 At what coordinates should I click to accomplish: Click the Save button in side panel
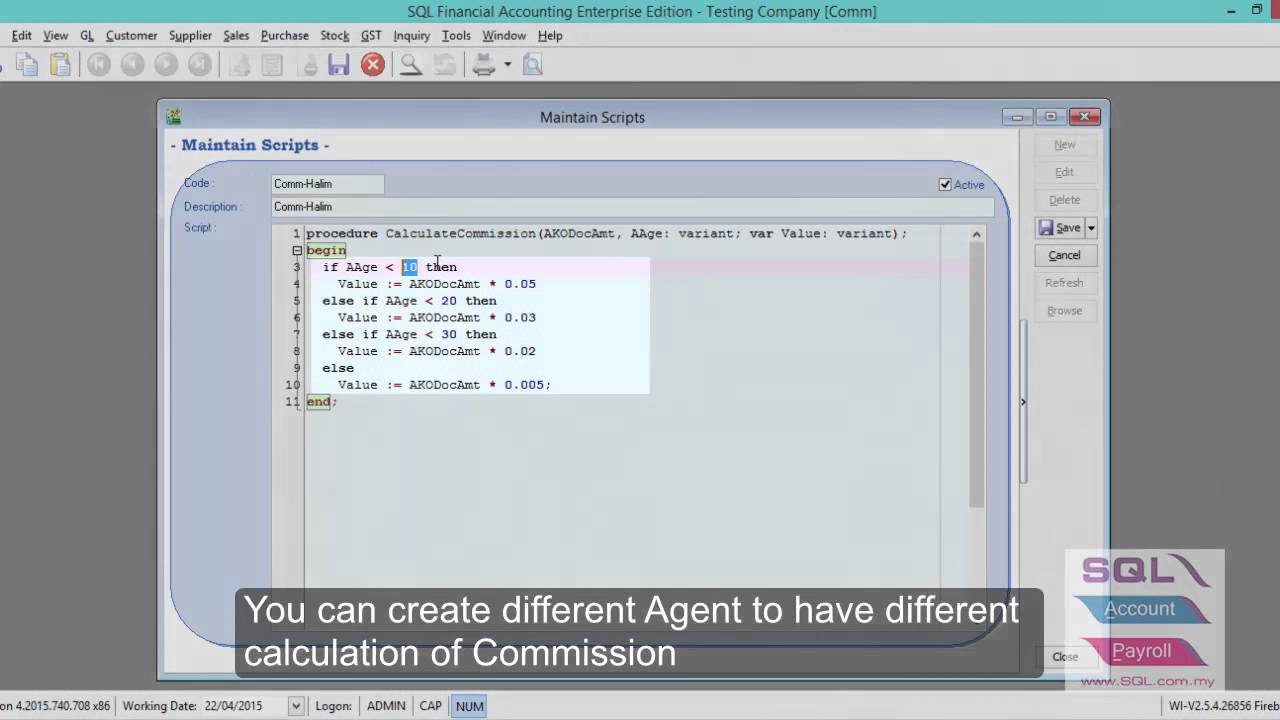[1060, 228]
